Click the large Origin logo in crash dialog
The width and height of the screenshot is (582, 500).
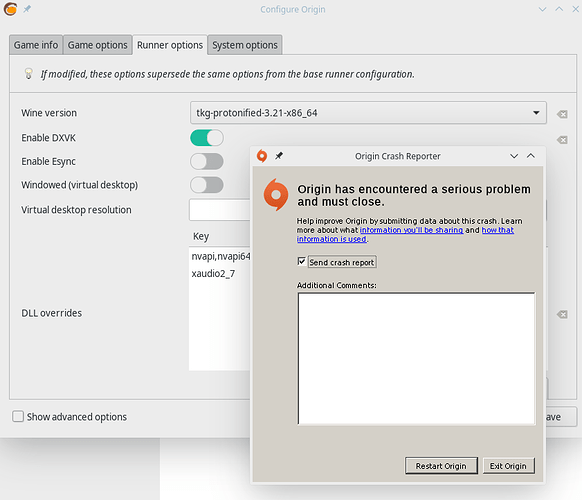[276, 195]
